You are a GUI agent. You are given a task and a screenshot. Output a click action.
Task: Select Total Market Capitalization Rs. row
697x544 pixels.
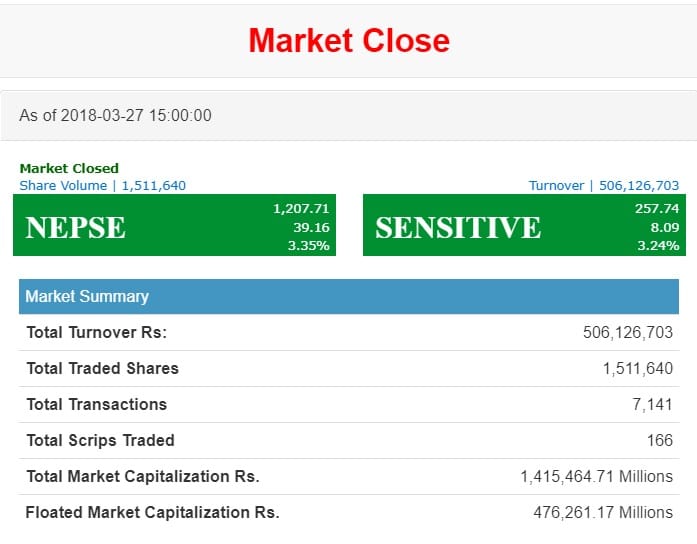click(x=349, y=476)
